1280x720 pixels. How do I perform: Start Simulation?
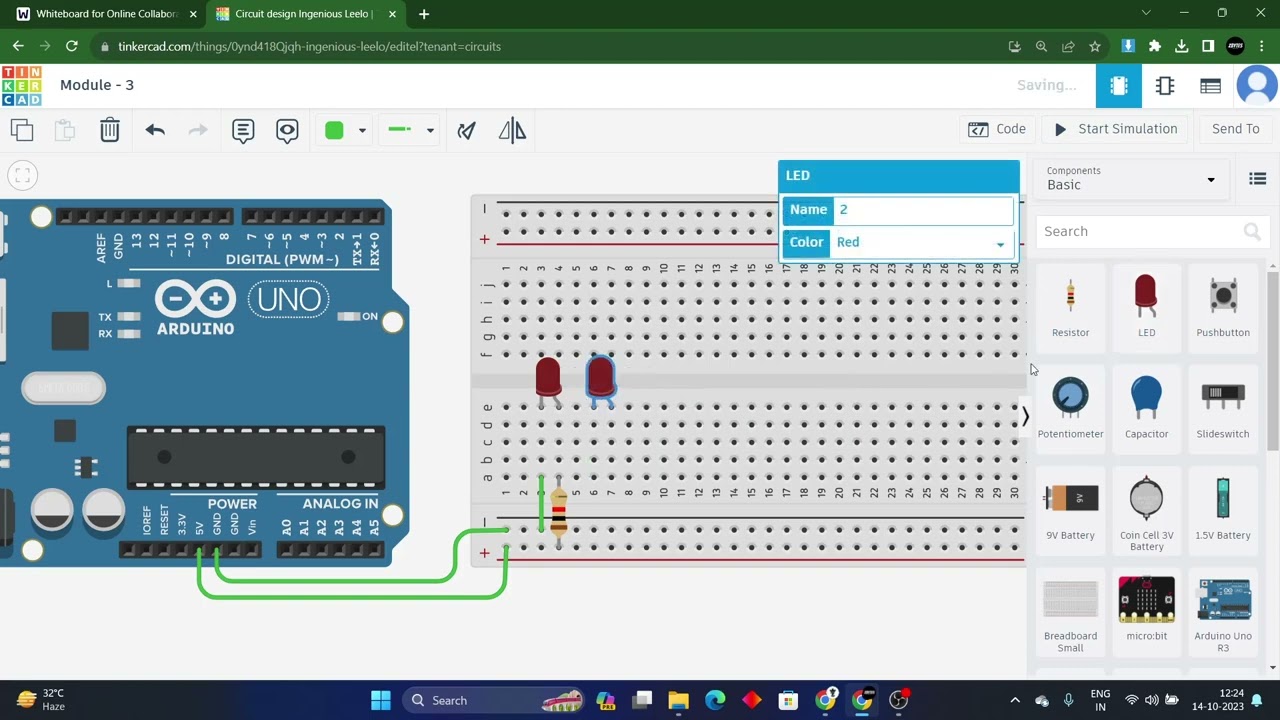tap(1115, 129)
